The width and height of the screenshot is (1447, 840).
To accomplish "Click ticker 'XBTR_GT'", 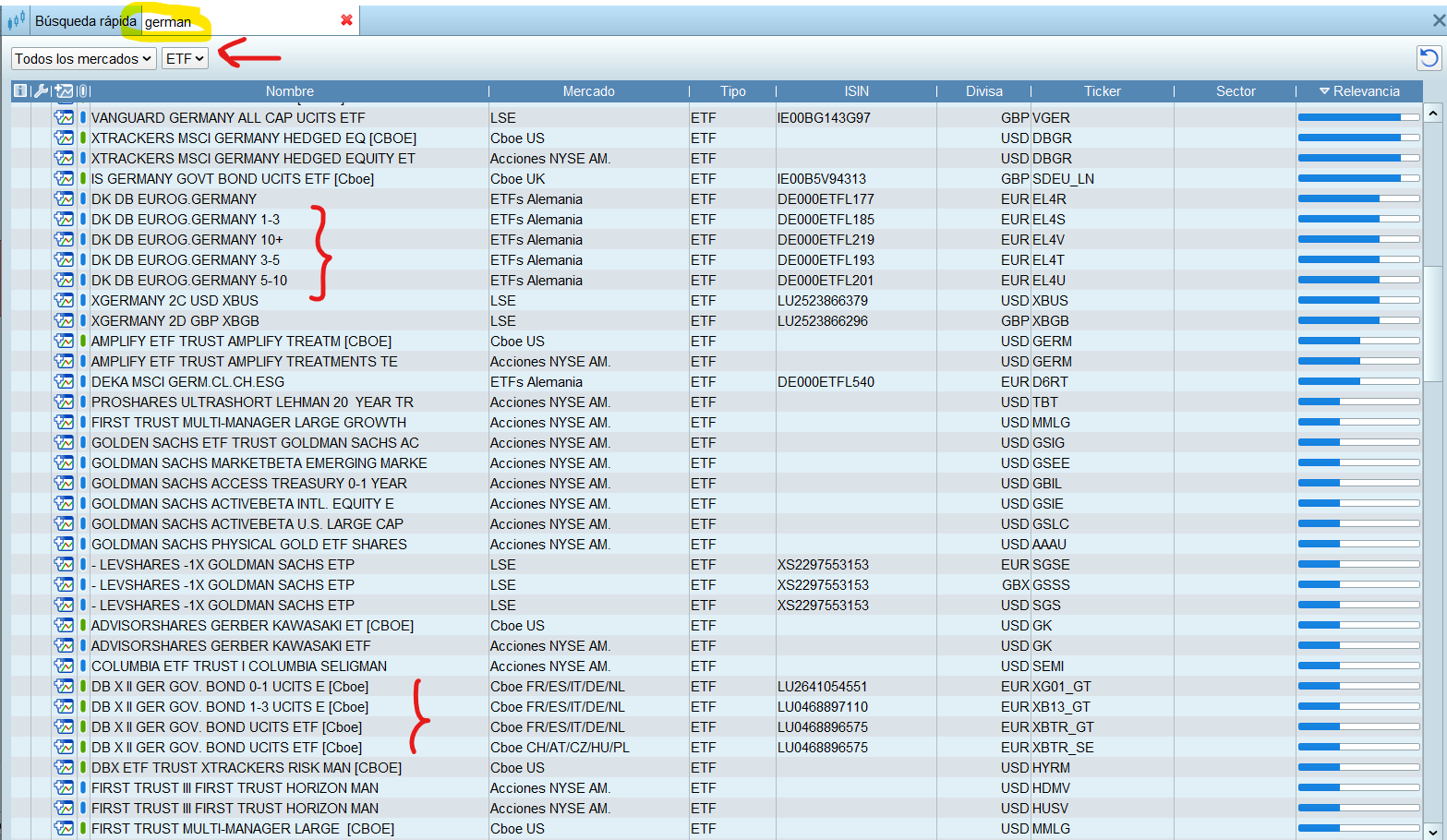I will [1063, 726].
